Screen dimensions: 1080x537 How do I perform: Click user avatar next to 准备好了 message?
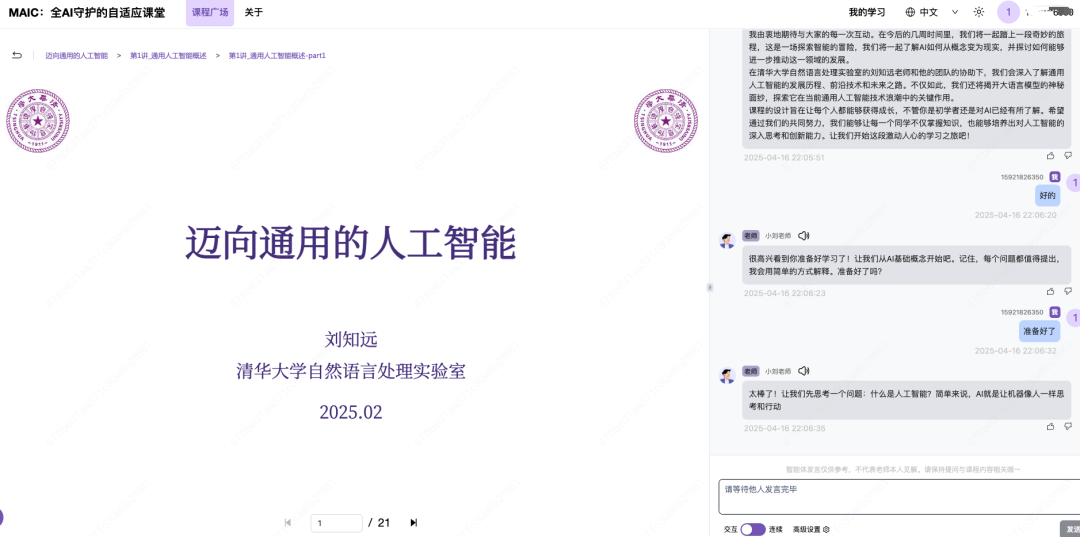click(x=1073, y=317)
